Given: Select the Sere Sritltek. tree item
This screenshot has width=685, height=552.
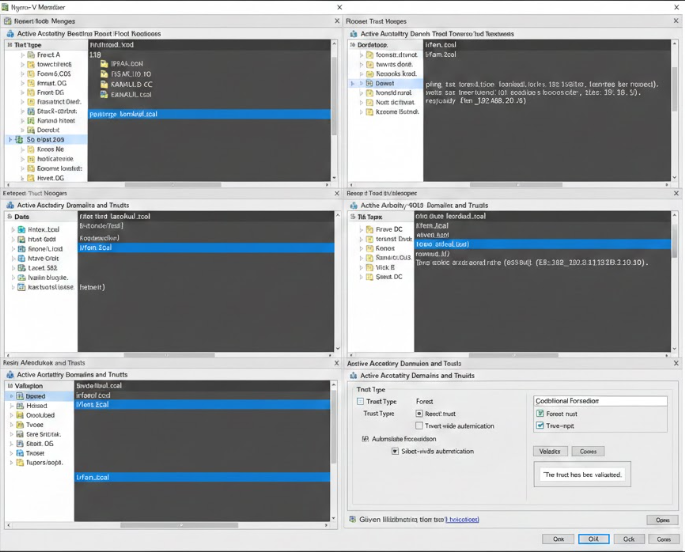Looking at the screenshot, I should (43, 434).
